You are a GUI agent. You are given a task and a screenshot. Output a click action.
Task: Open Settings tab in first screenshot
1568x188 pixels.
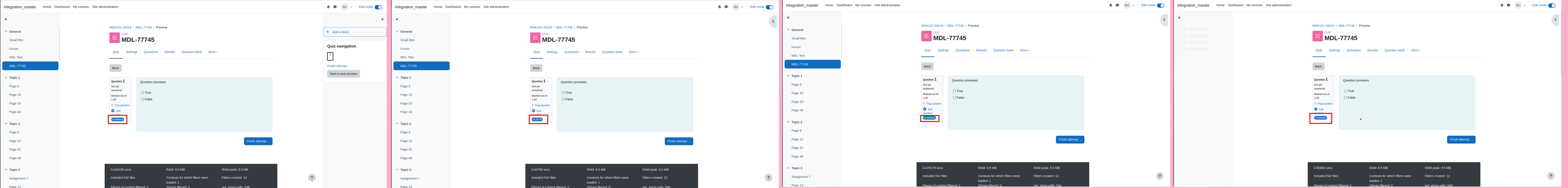[131, 52]
